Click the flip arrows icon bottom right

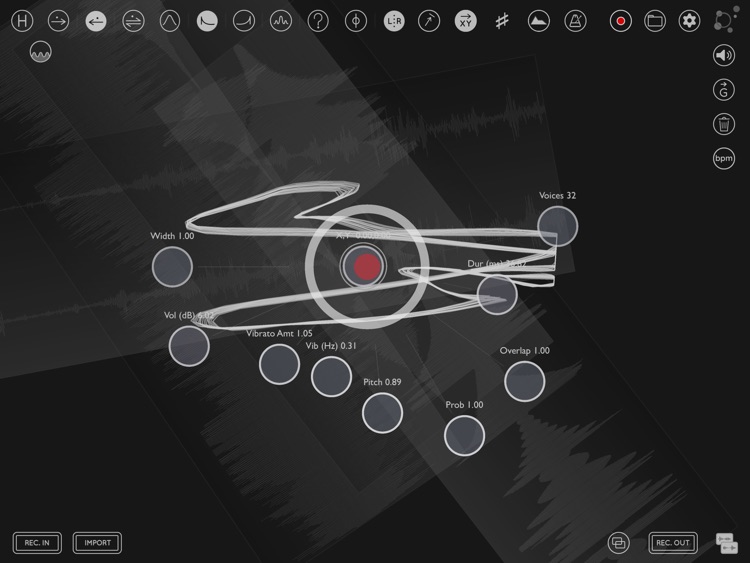(x=727, y=543)
